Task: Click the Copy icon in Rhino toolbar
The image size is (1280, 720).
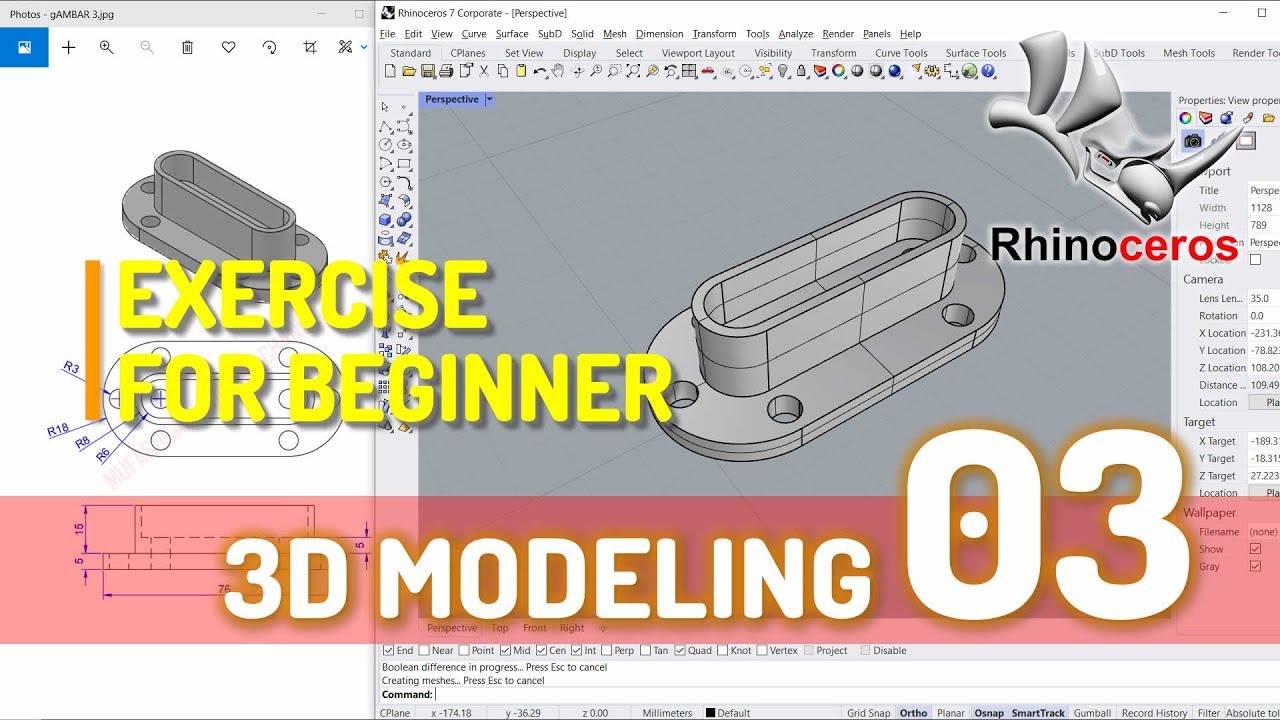Action: [x=502, y=71]
